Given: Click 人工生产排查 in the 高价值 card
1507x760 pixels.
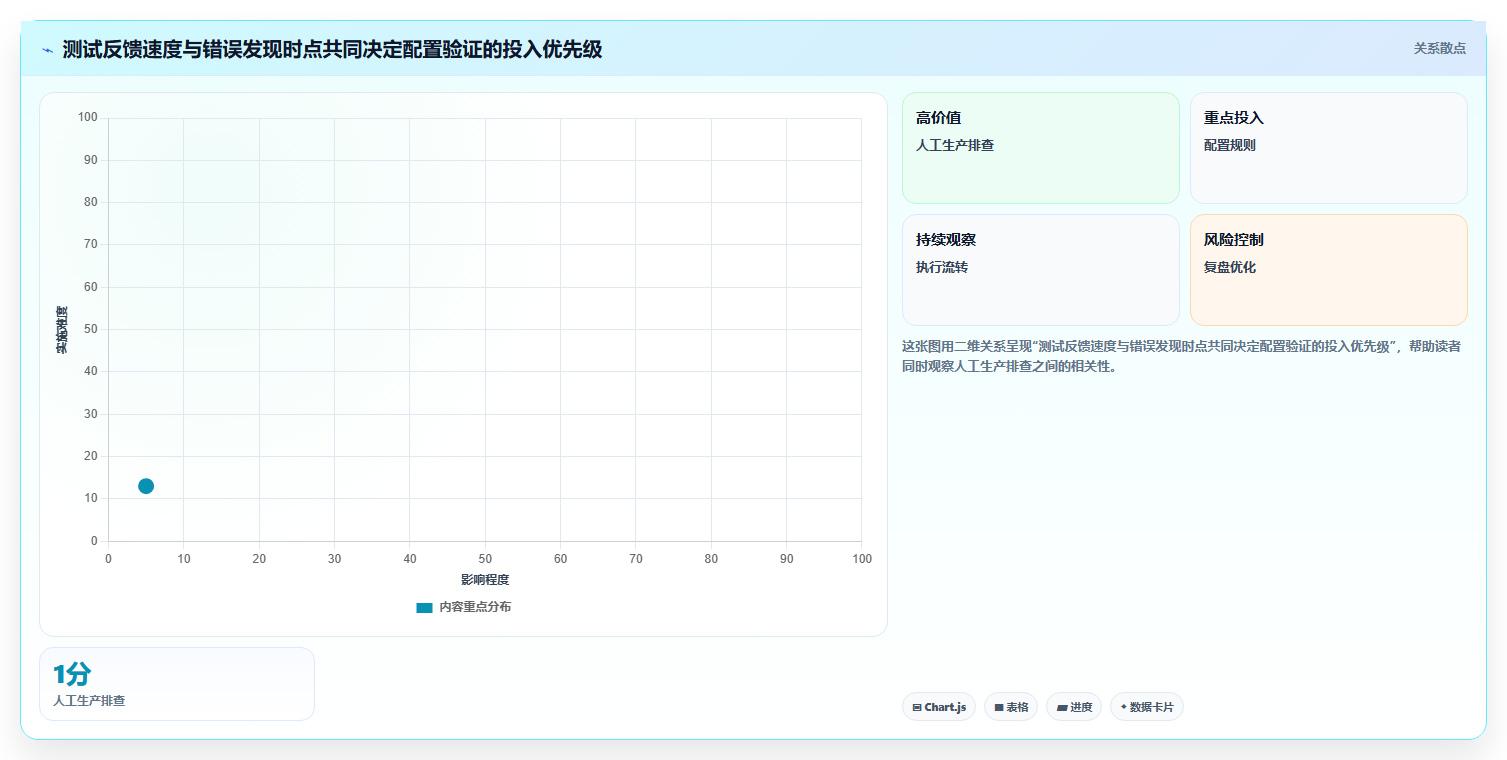Looking at the screenshot, I should pos(955,145).
